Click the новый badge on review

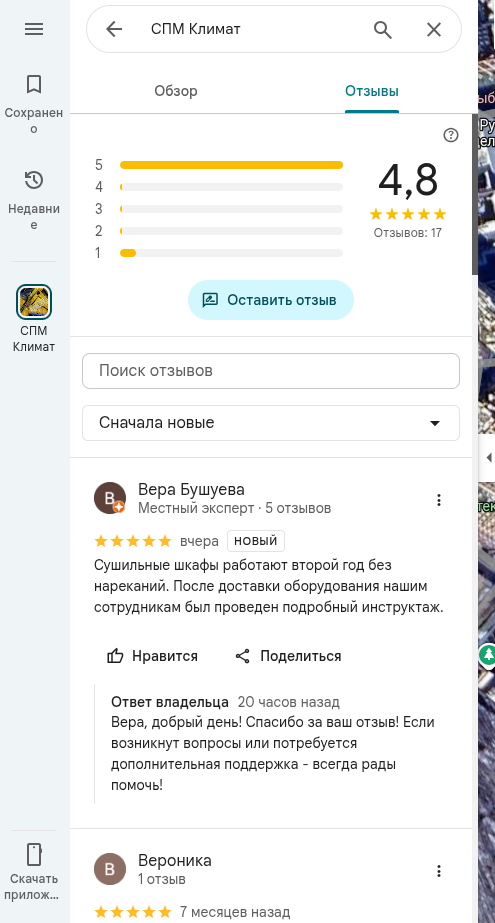coord(256,541)
